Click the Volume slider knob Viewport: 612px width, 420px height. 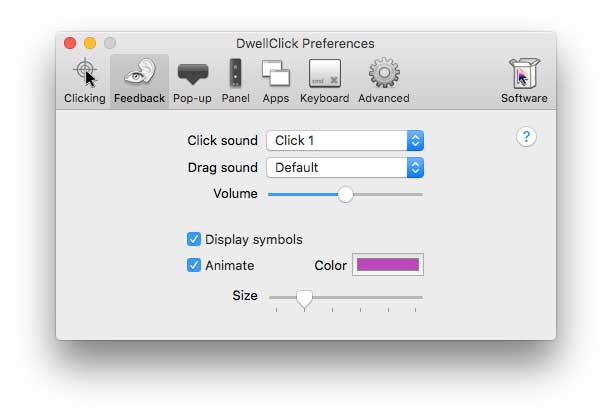click(x=345, y=194)
